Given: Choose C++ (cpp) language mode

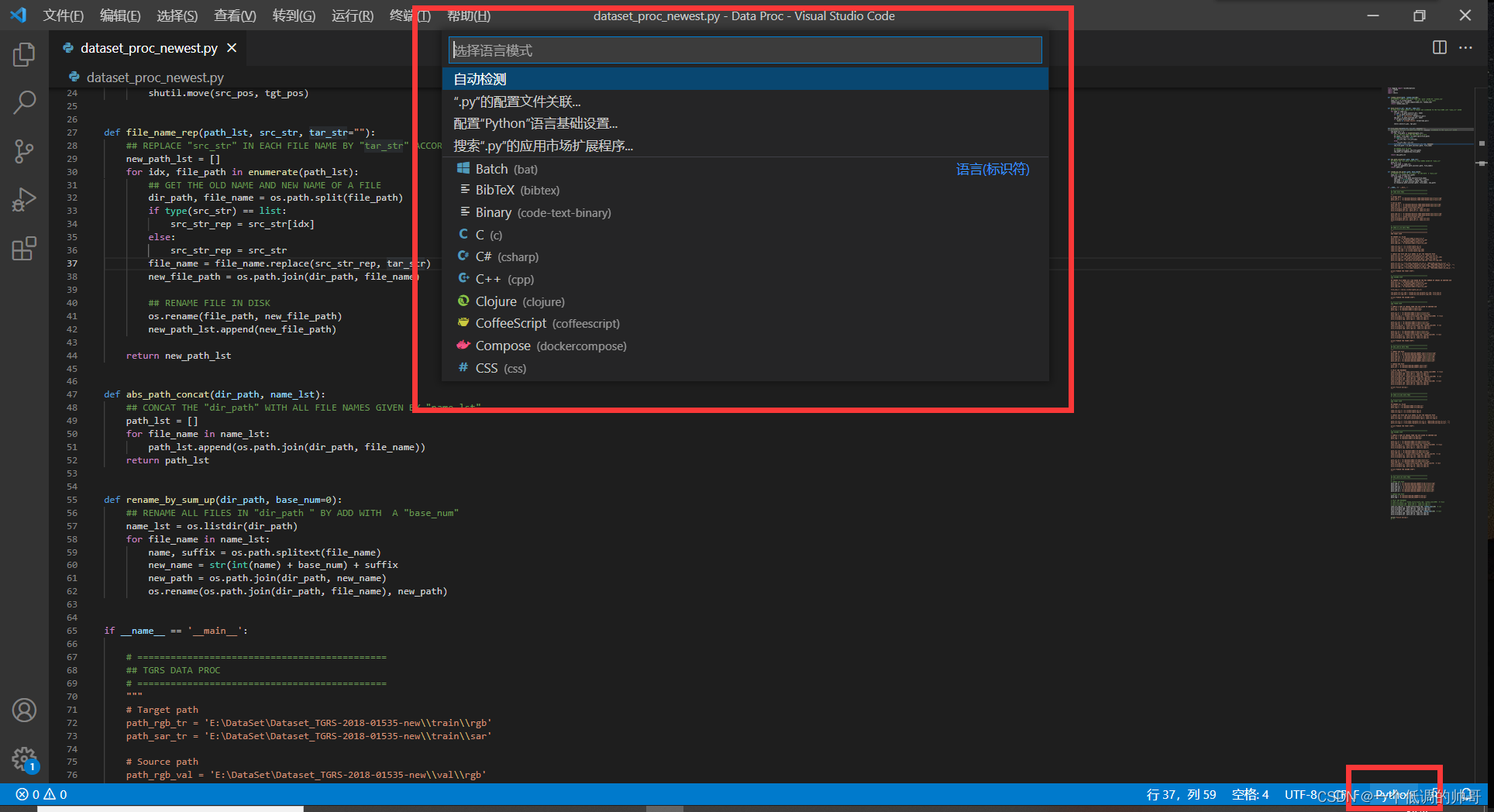Looking at the screenshot, I should (495, 278).
